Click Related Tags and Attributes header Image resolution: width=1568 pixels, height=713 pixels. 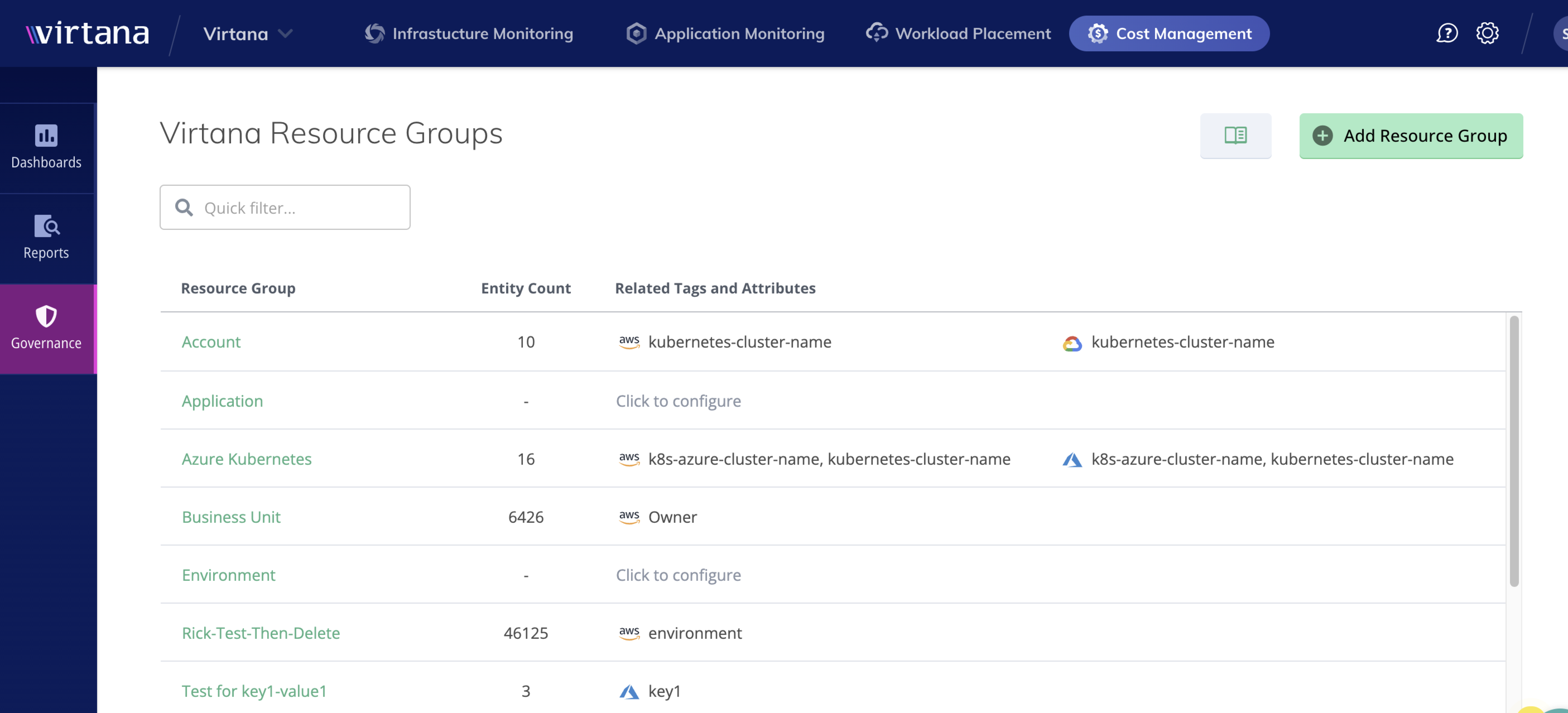coord(715,288)
